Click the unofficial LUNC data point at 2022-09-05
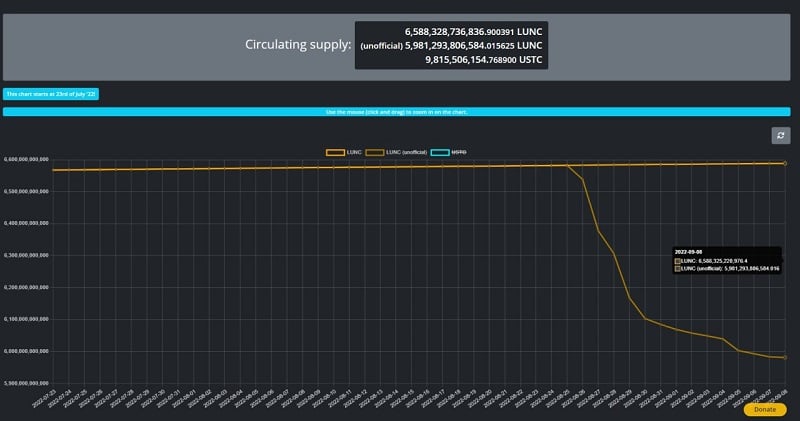The height and width of the screenshot is (421, 800). click(738, 351)
